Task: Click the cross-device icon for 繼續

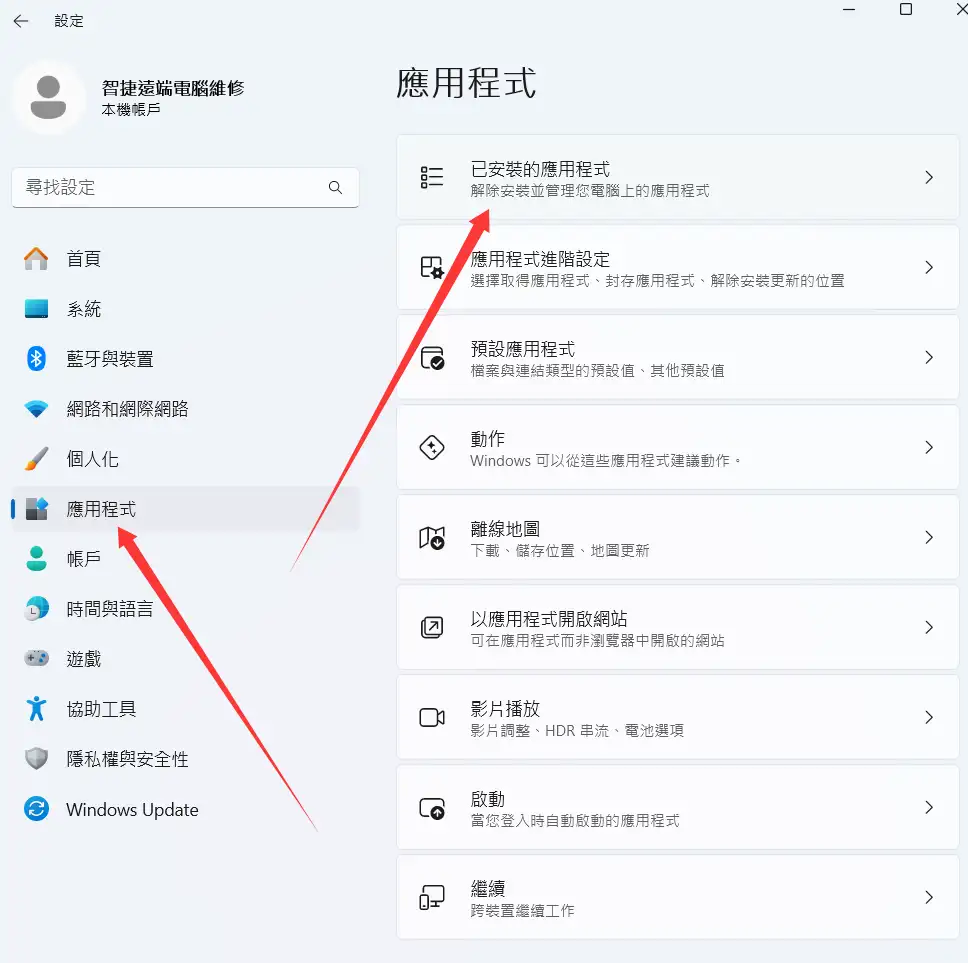Action: [x=432, y=898]
